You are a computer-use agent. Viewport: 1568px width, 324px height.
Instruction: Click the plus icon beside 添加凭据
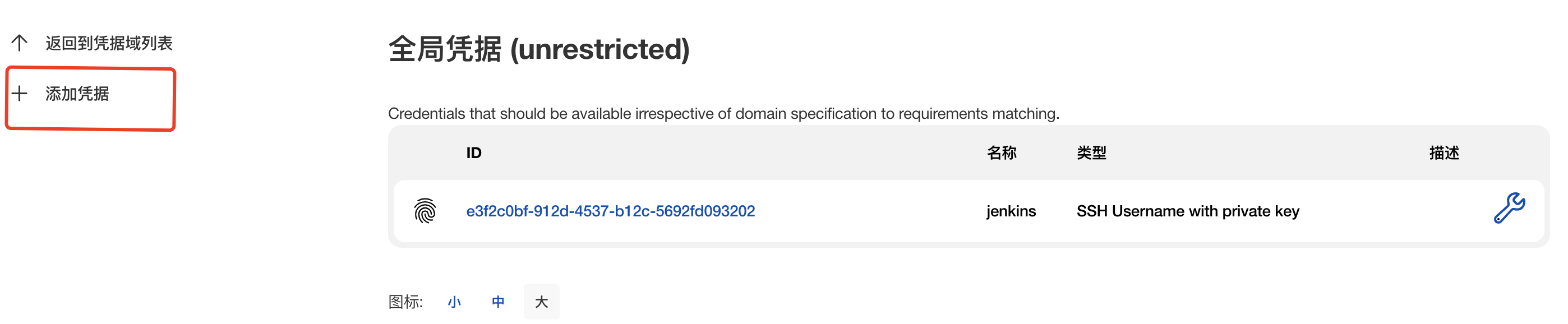click(20, 94)
